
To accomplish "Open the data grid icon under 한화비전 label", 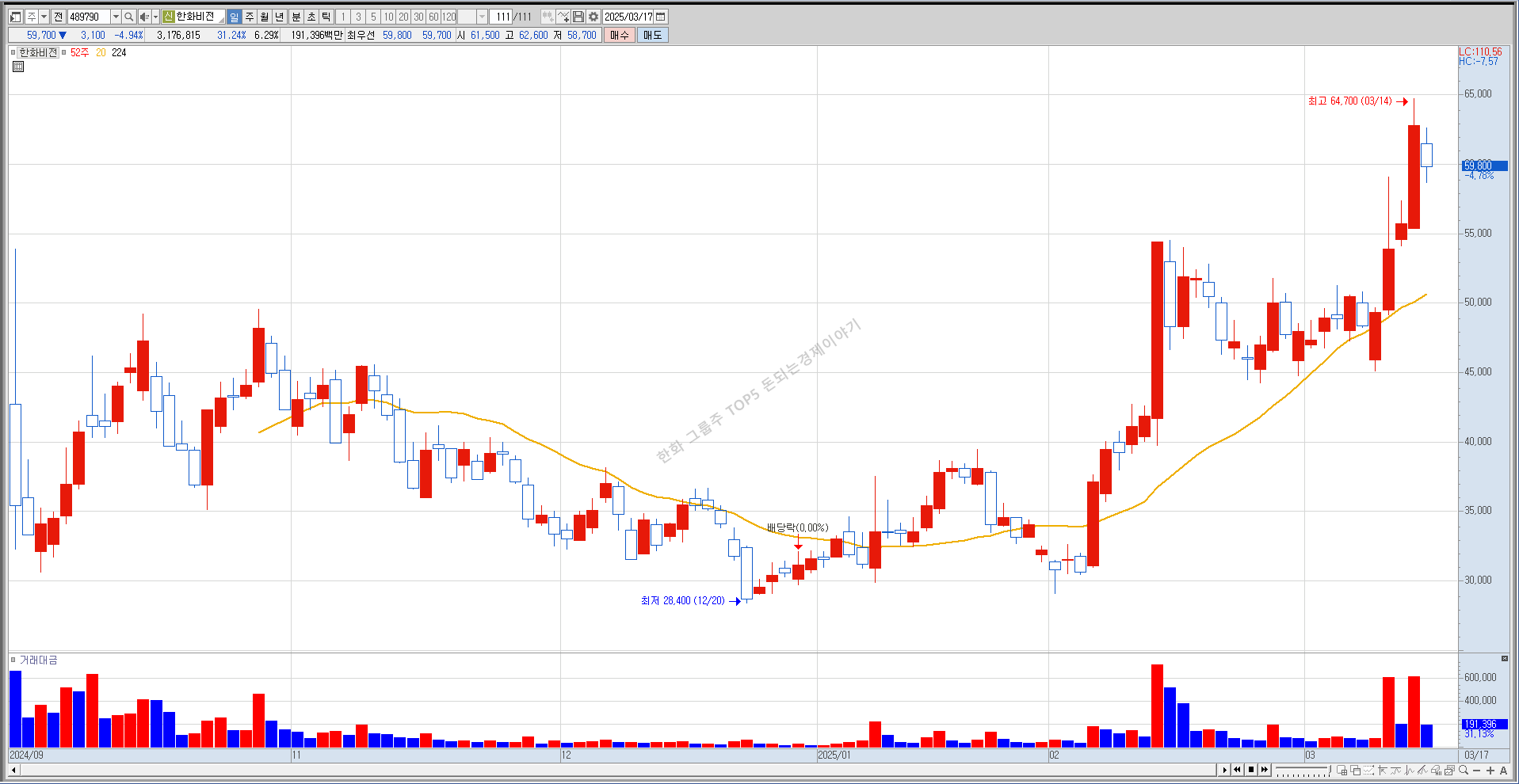I will click(x=18, y=67).
